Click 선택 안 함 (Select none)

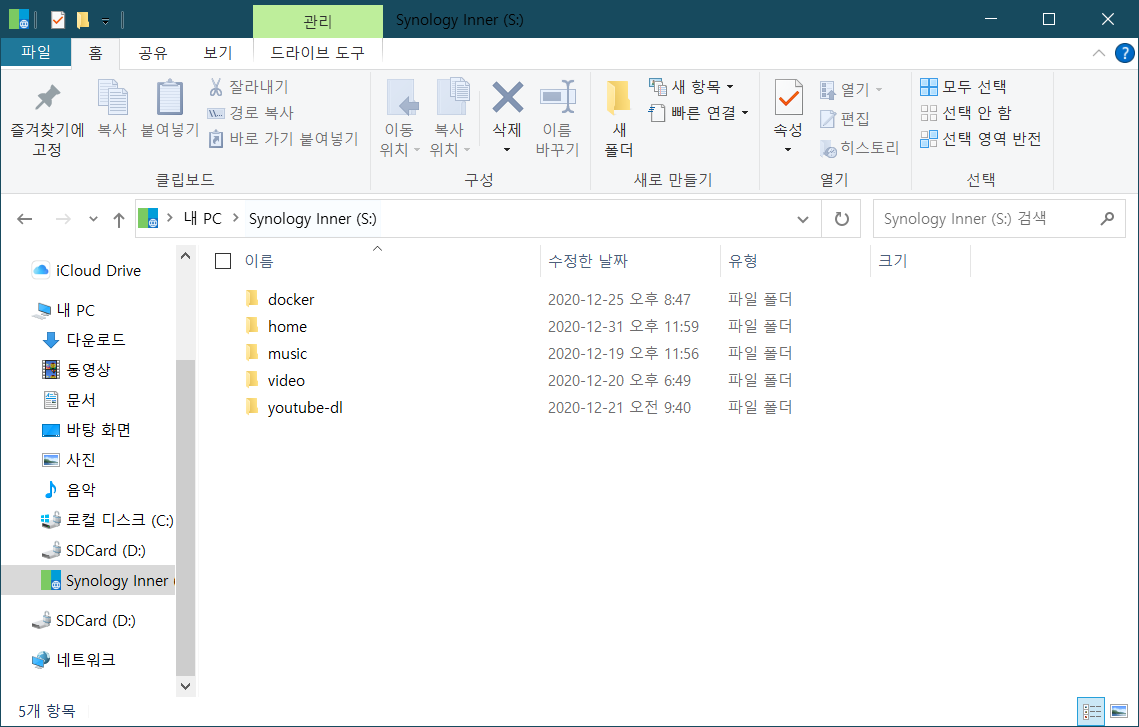[965, 113]
